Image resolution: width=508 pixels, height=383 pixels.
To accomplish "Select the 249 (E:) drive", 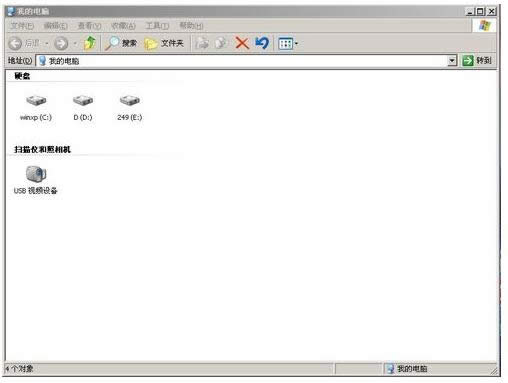I will point(129,107).
